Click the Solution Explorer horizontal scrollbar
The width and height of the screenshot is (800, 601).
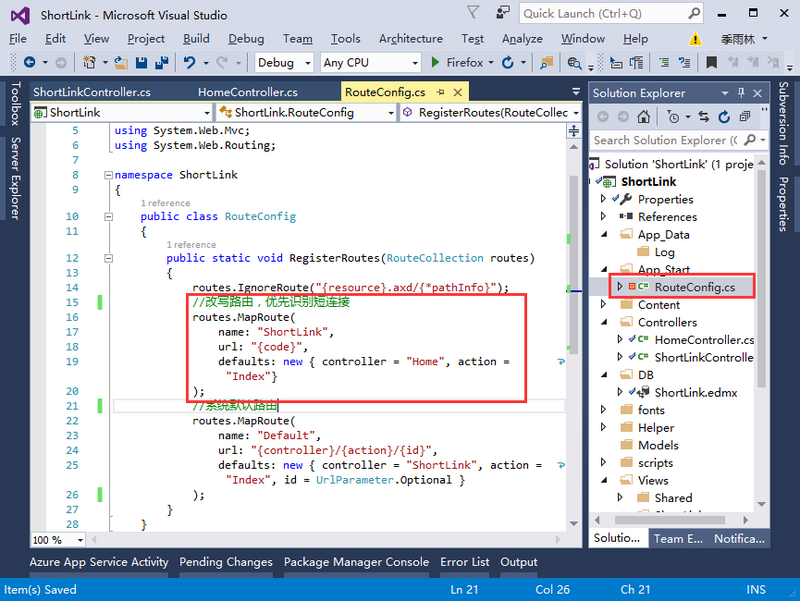pos(669,520)
